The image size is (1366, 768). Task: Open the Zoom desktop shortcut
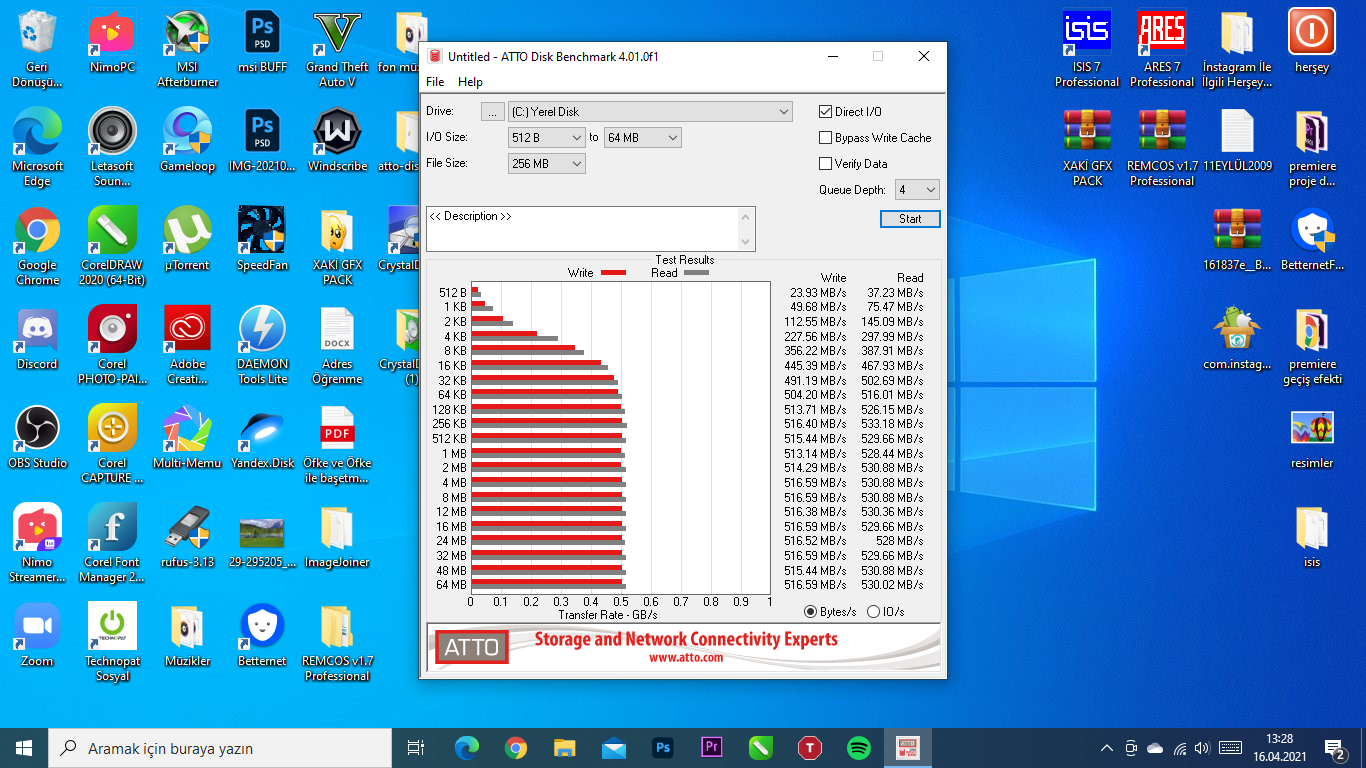click(x=37, y=636)
